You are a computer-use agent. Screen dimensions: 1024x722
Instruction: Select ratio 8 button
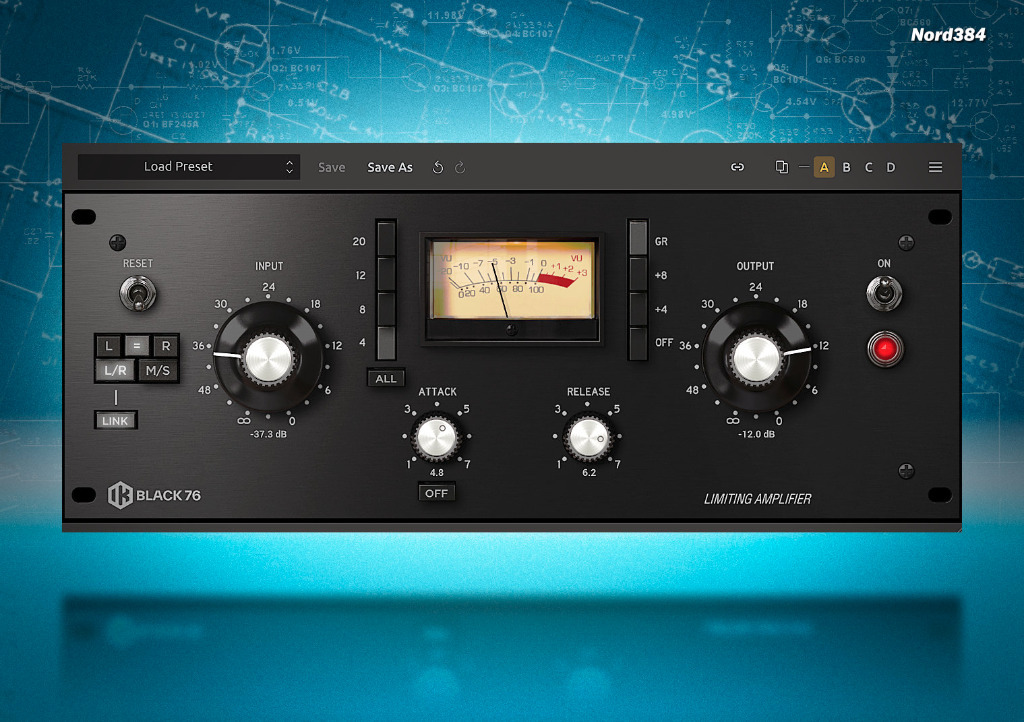(386, 308)
